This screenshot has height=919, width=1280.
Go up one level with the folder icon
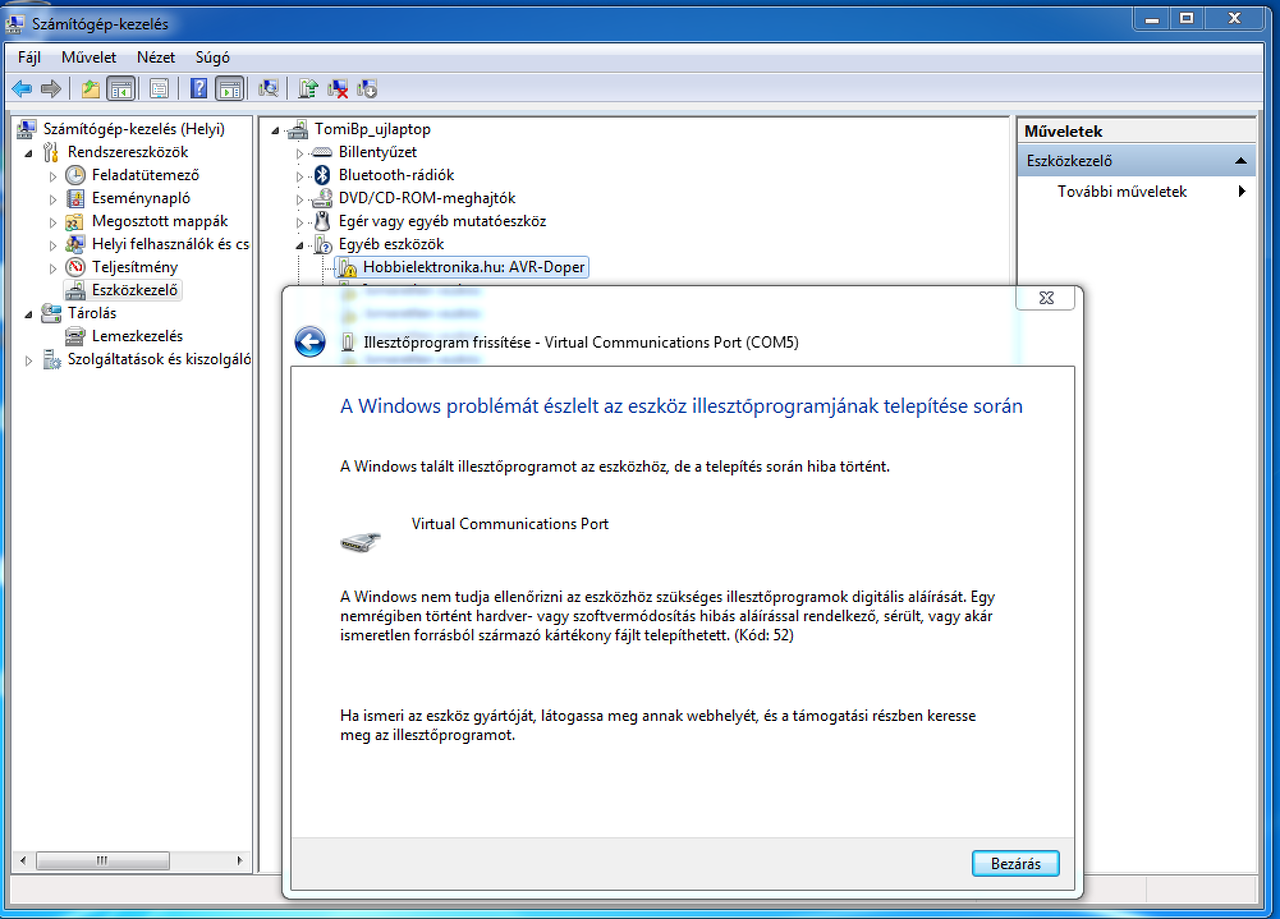(91, 89)
